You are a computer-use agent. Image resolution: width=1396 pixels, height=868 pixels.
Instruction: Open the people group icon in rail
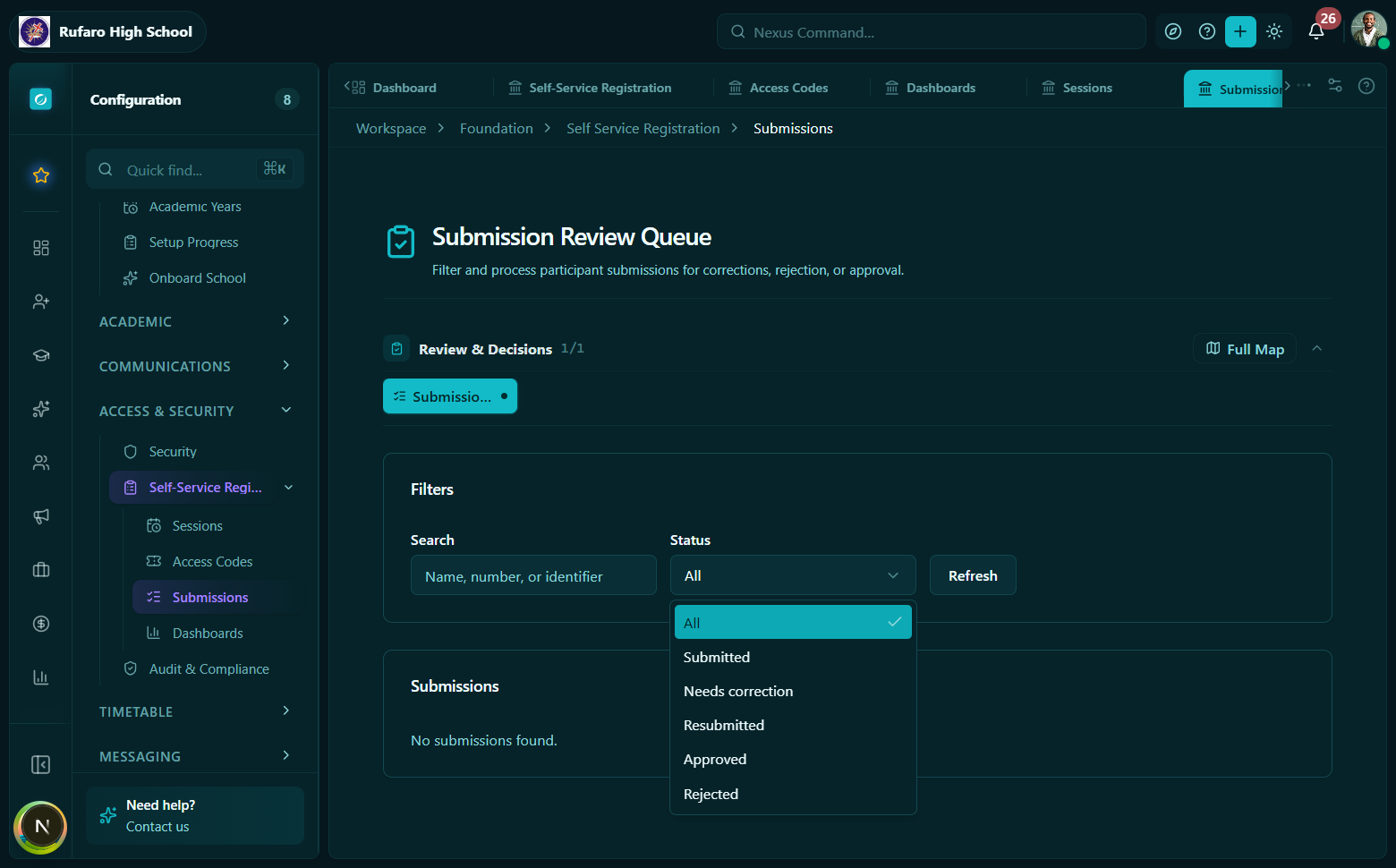click(x=41, y=463)
